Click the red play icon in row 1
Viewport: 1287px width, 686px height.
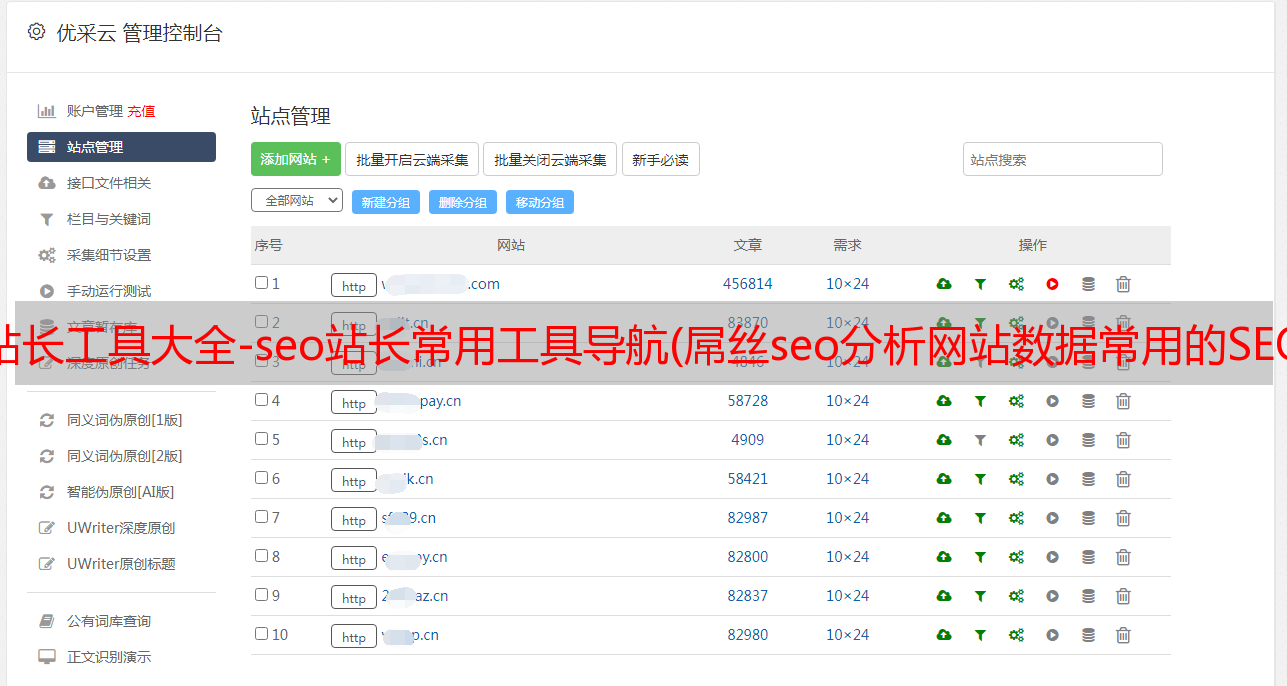(x=1052, y=284)
